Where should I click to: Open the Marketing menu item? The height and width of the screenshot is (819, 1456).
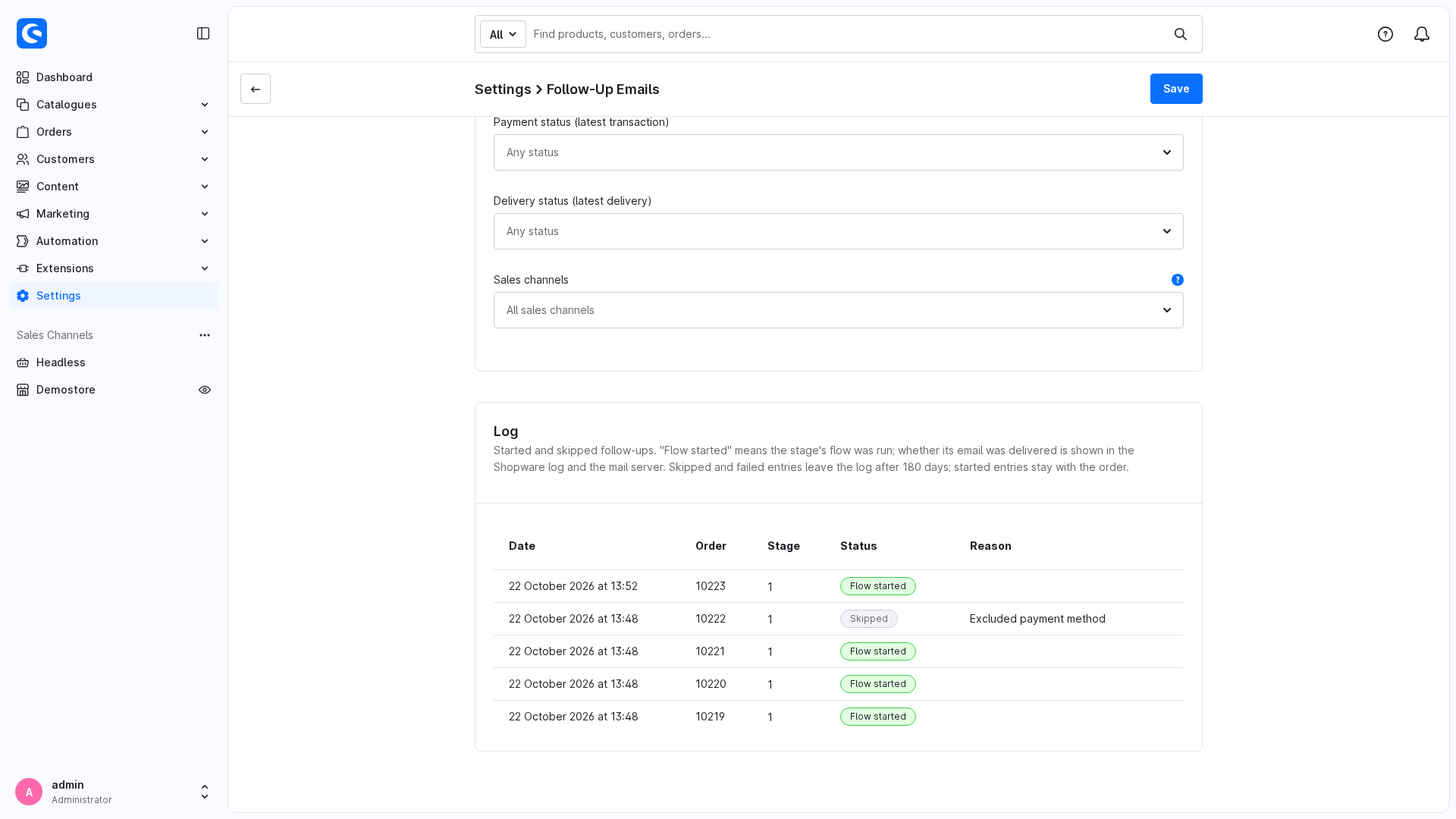pos(114,214)
